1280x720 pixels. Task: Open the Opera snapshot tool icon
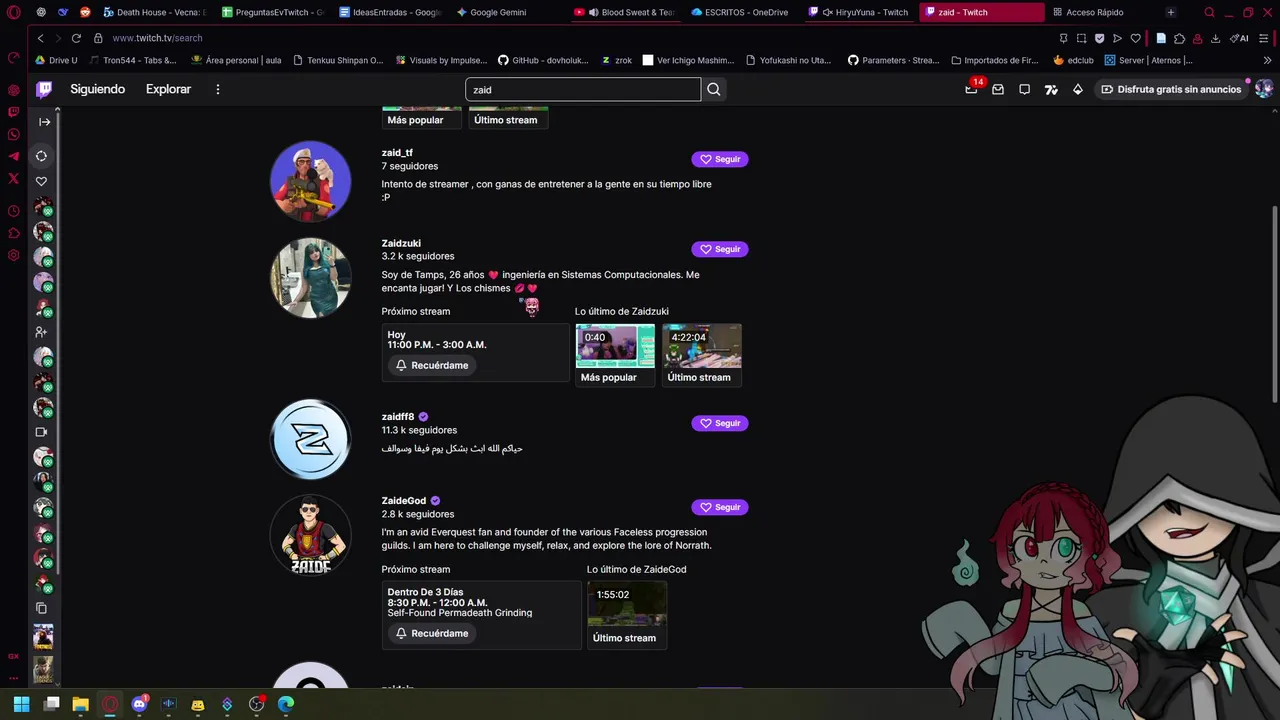pyautogui.click(x=1081, y=38)
